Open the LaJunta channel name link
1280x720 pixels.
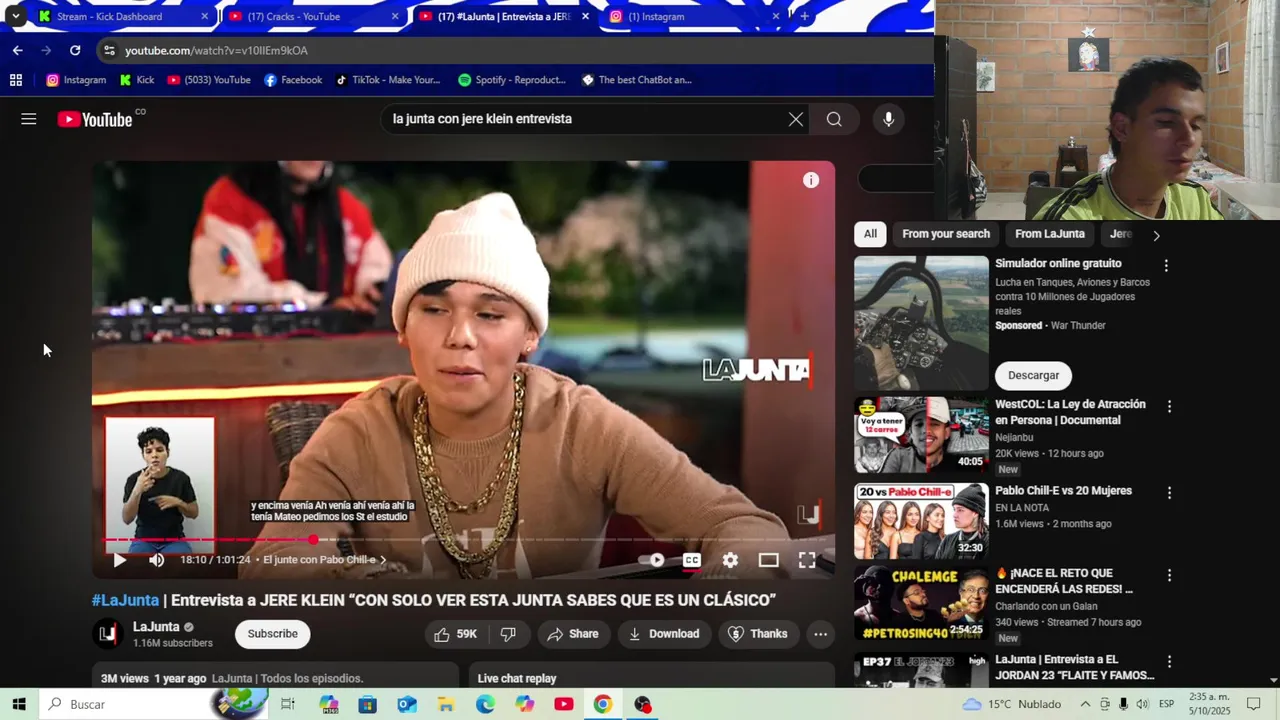pos(156,627)
